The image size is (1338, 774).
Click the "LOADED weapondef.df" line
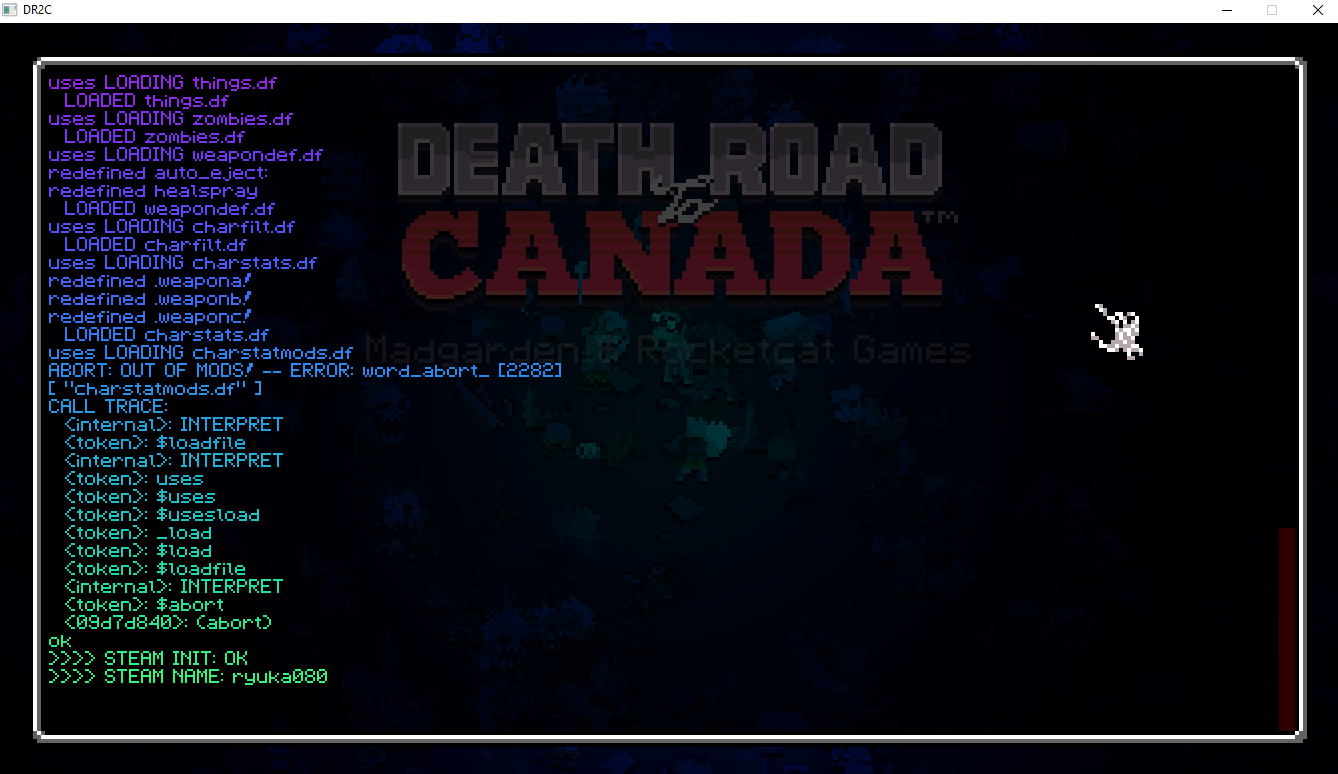pos(170,209)
